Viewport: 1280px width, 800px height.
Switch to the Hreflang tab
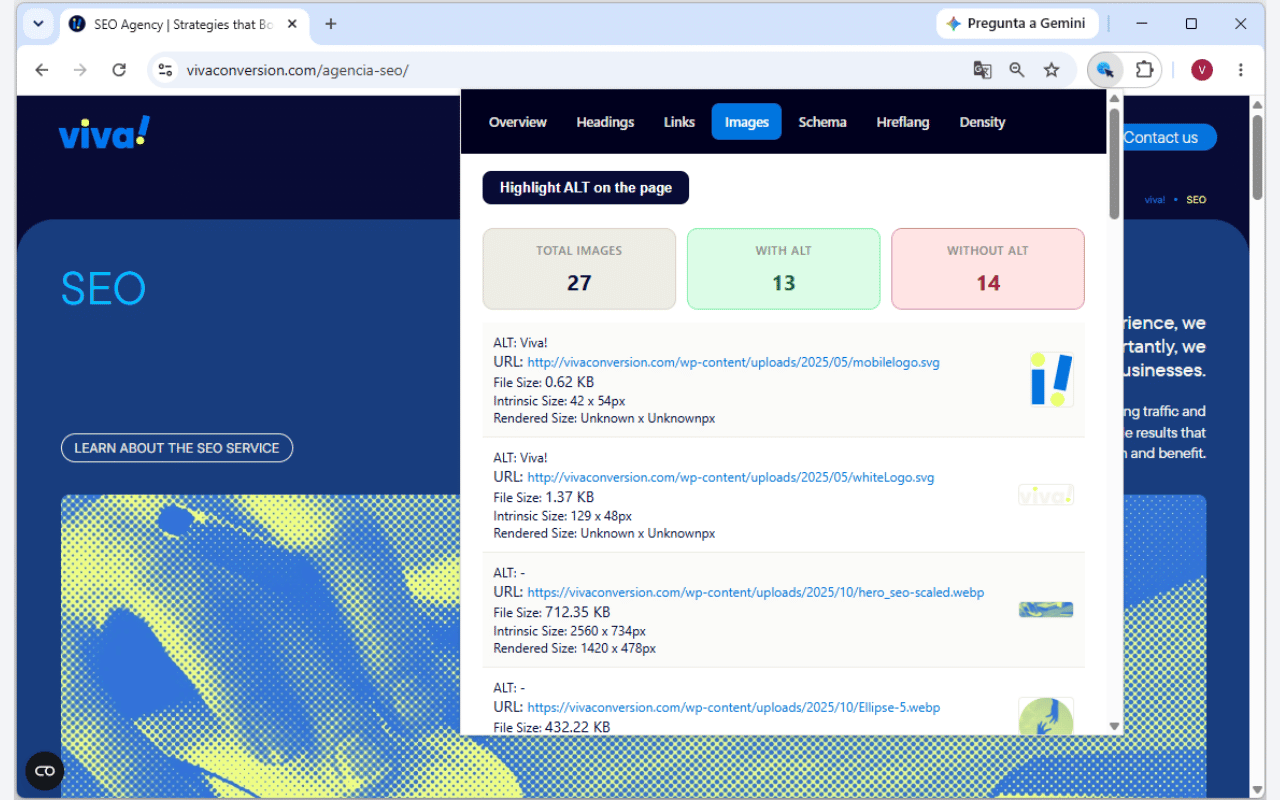tap(903, 122)
